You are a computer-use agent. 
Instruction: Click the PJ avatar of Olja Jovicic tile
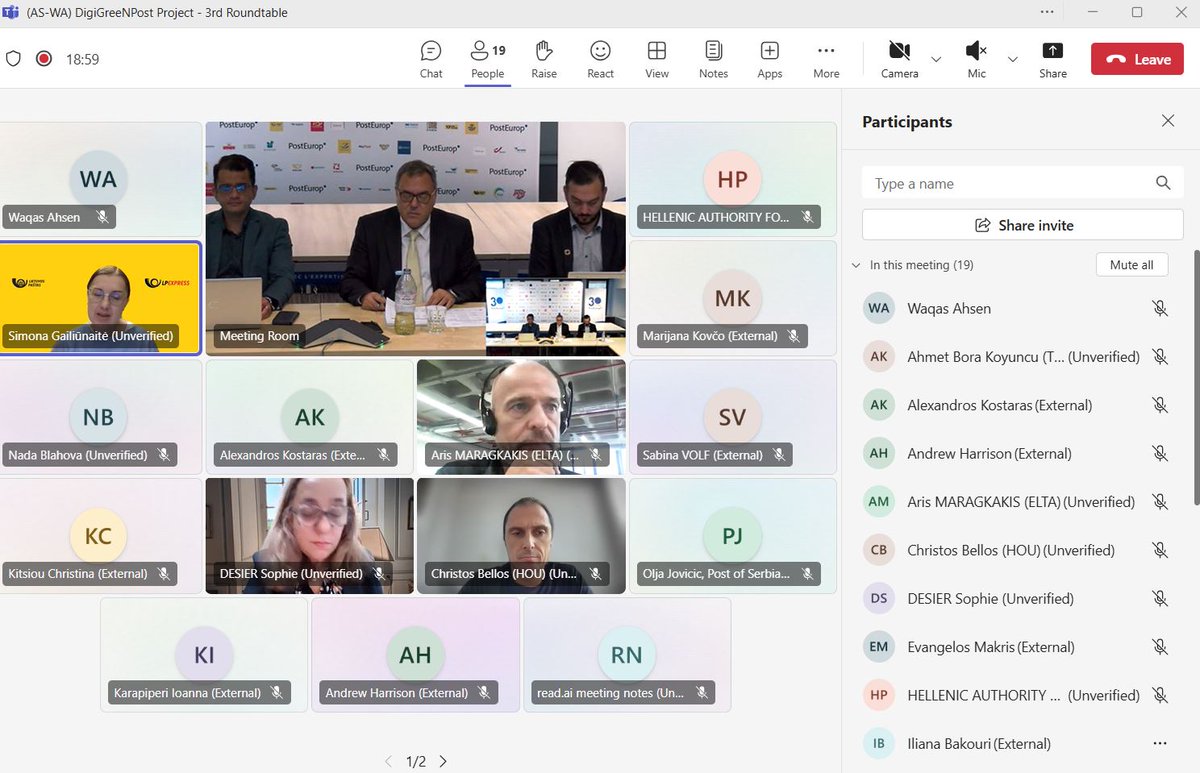click(x=732, y=537)
